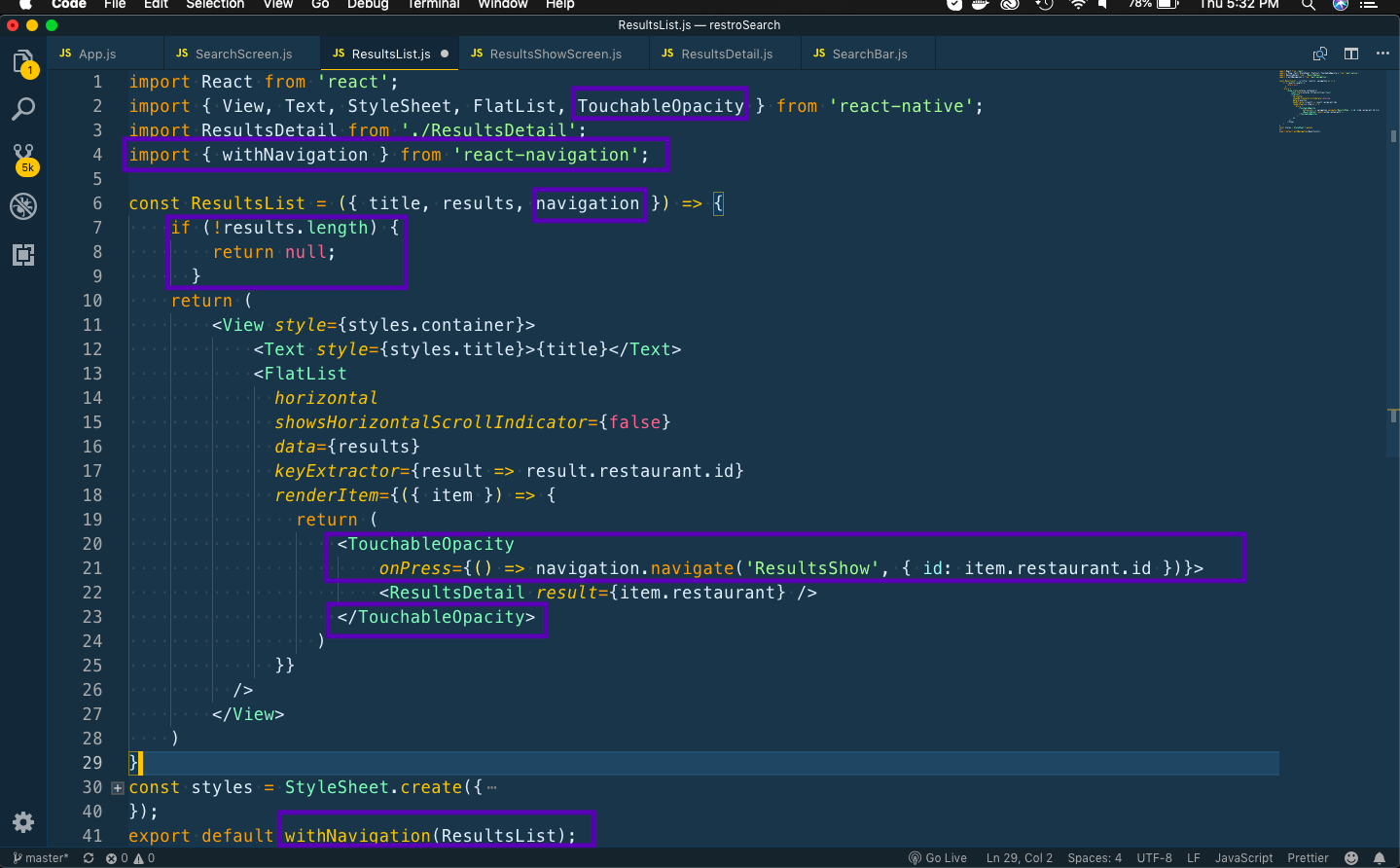Viewport: 1400px width, 868px height.
Task: Click 'react-navigation' string on line 4
Action: [x=545, y=155]
